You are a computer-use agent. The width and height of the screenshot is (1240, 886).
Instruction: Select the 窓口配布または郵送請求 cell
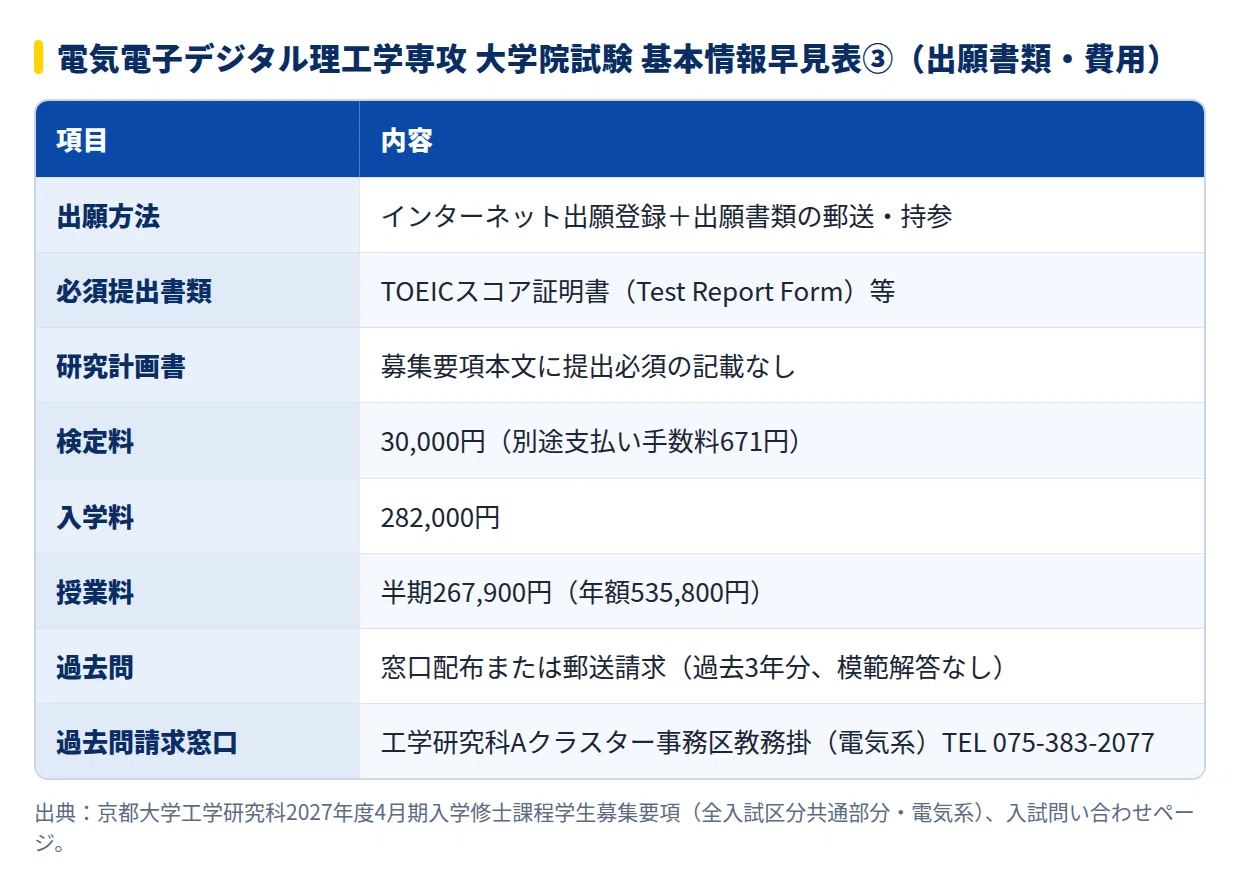(782, 667)
